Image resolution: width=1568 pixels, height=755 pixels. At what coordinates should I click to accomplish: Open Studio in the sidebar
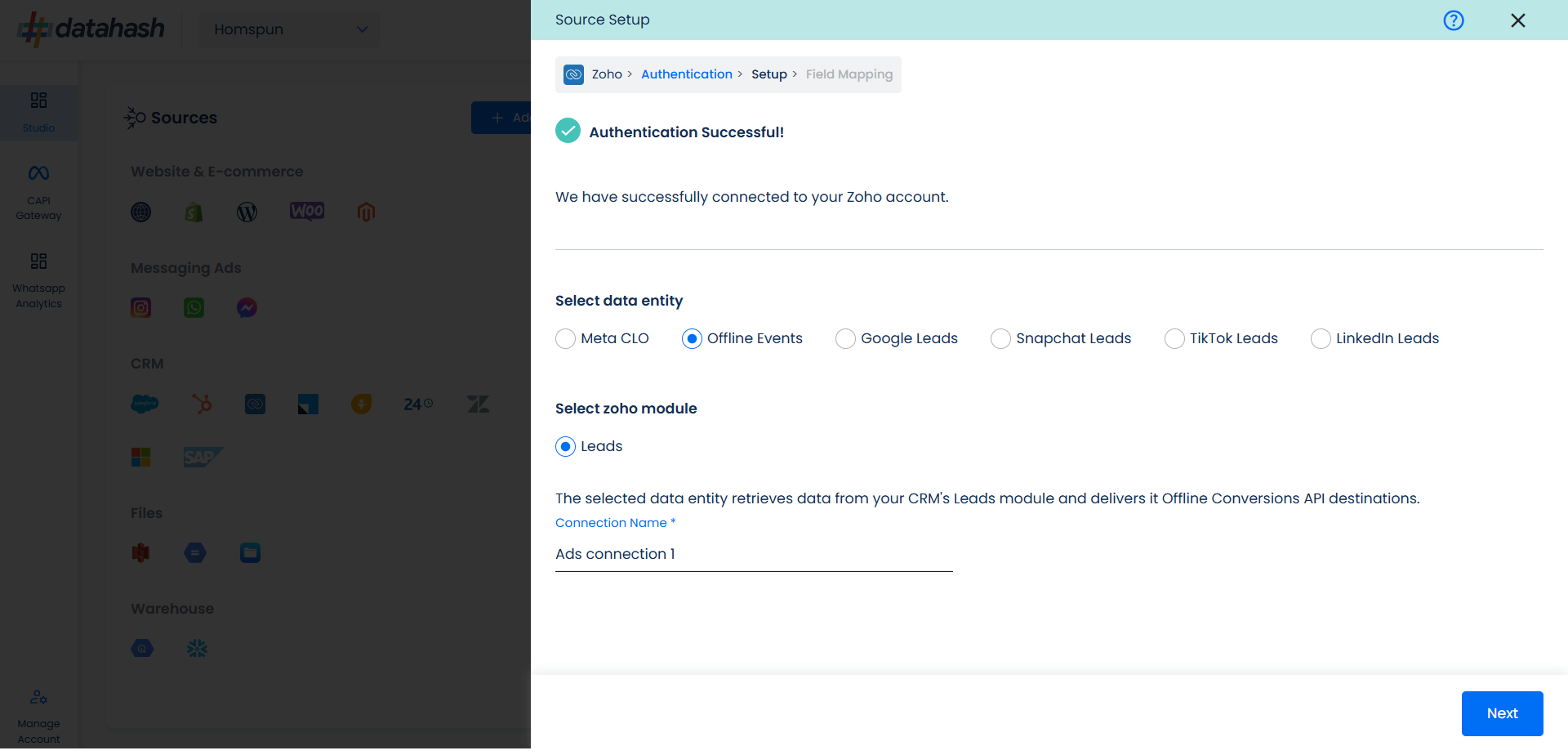(x=38, y=113)
